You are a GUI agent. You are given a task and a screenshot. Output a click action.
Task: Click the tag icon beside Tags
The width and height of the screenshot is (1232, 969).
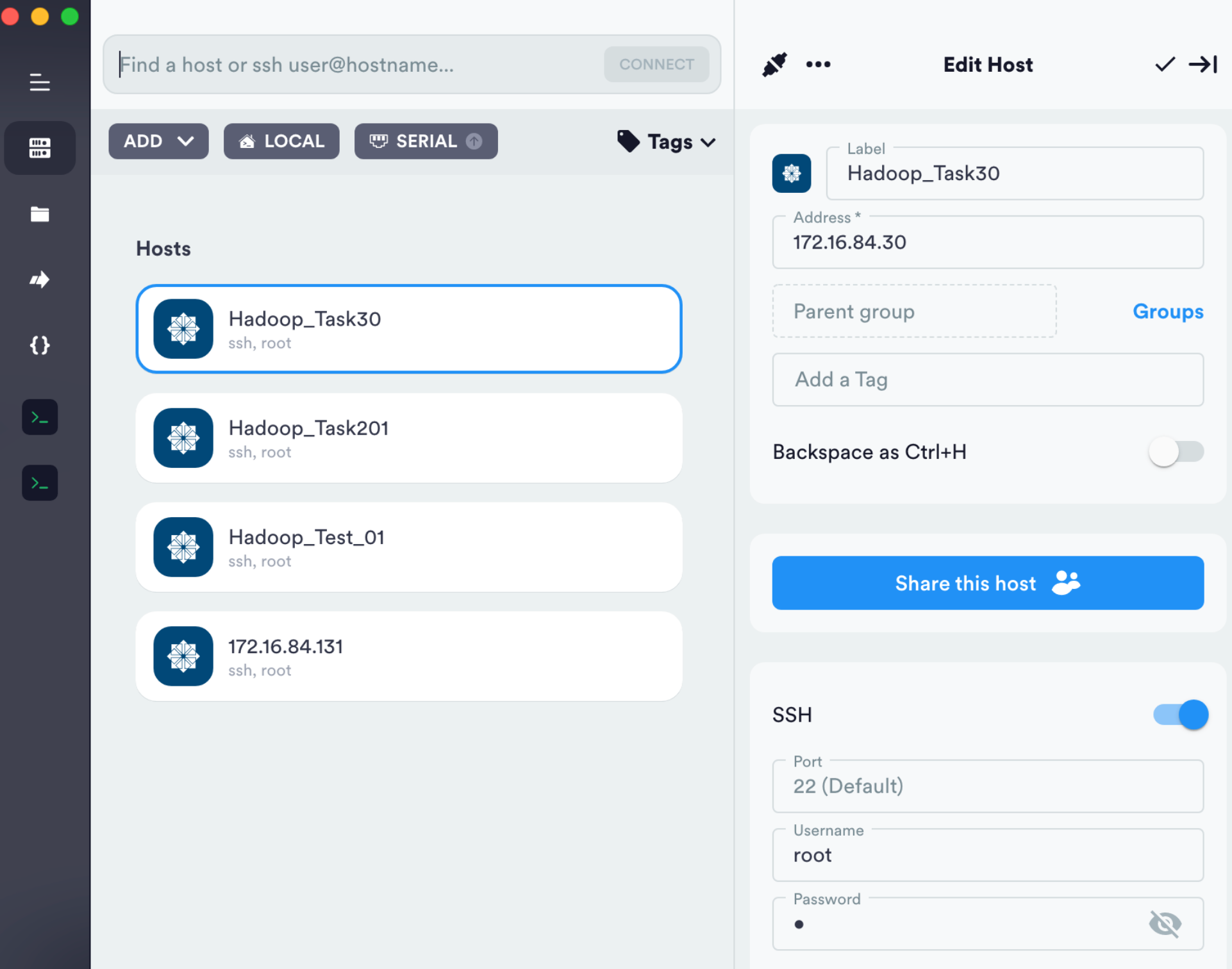point(628,141)
